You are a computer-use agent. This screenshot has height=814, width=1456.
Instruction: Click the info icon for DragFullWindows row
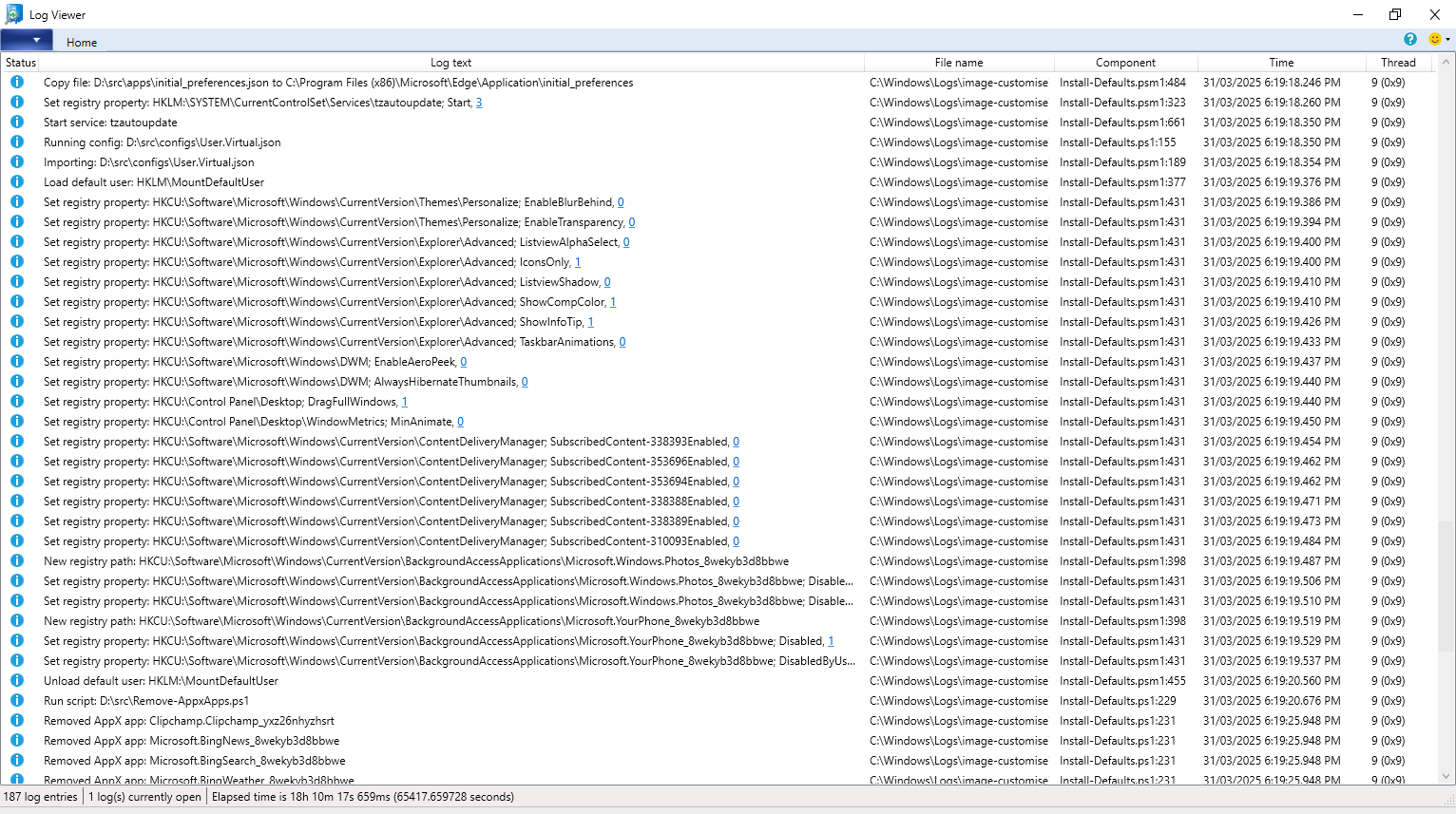[x=17, y=402]
